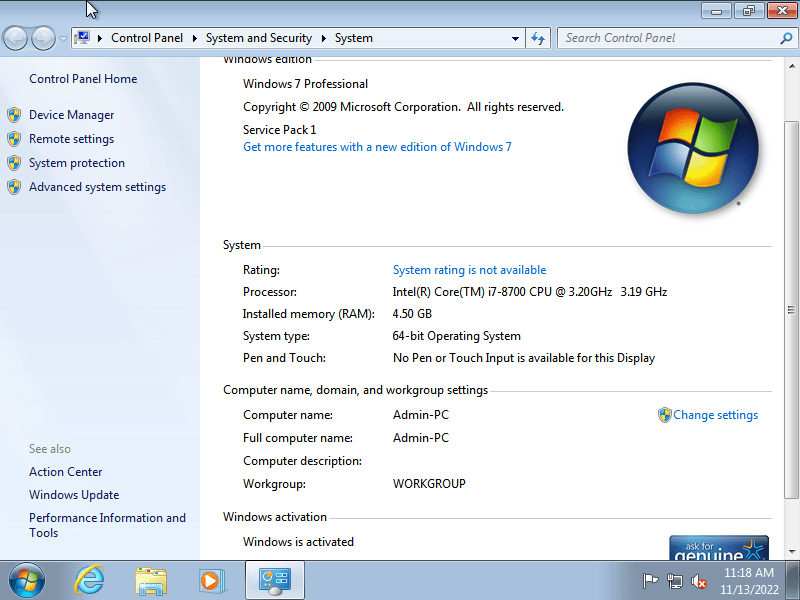Click the Refresh button in address bar
Image resolution: width=800 pixels, height=600 pixels.
[538, 38]
